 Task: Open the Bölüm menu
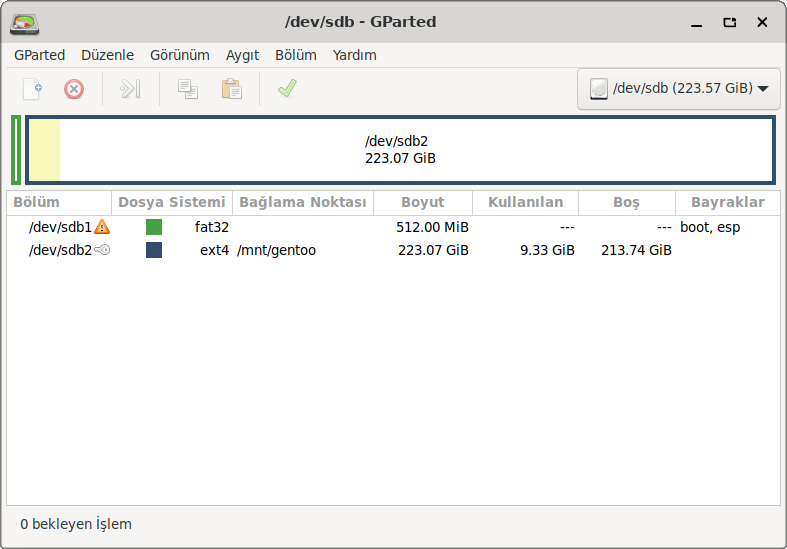point(296,55)
